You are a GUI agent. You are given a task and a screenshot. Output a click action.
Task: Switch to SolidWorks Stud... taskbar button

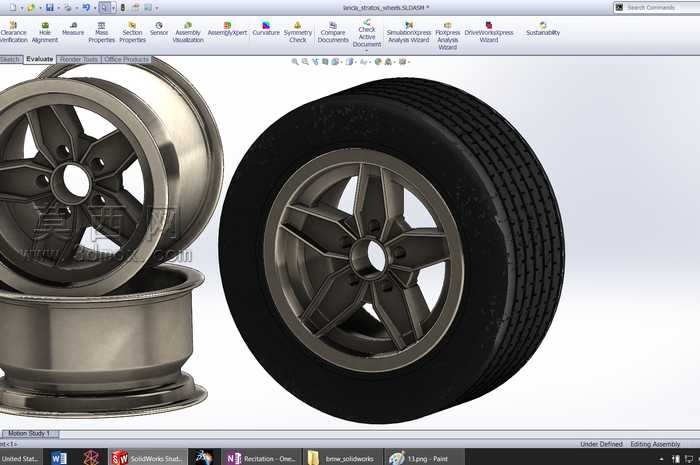(147, 458)
